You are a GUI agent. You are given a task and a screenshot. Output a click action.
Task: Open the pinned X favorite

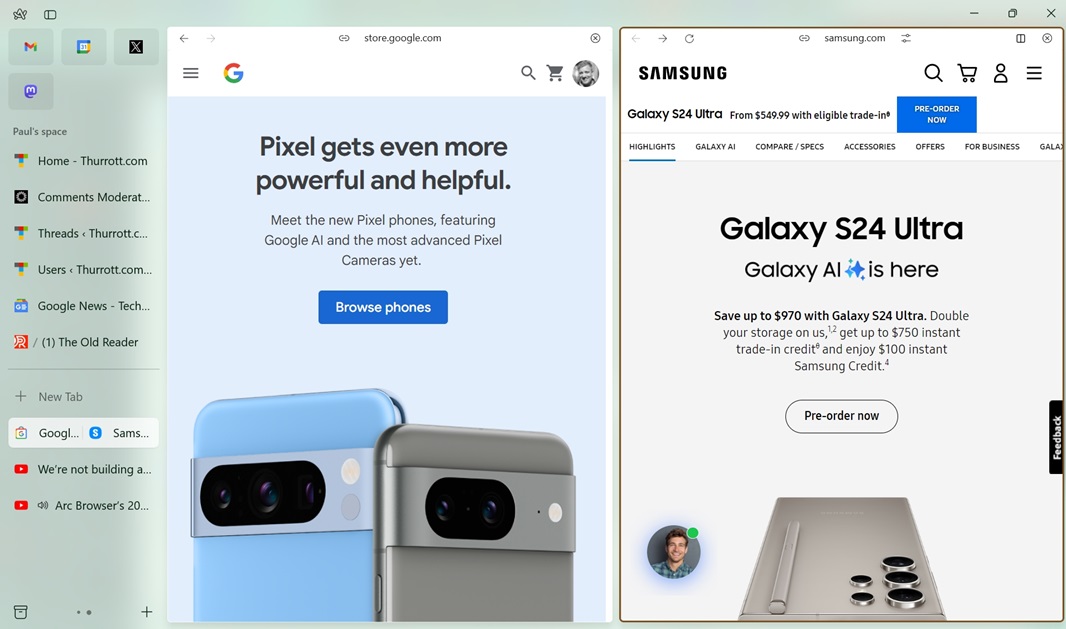[x=136, y=47]
